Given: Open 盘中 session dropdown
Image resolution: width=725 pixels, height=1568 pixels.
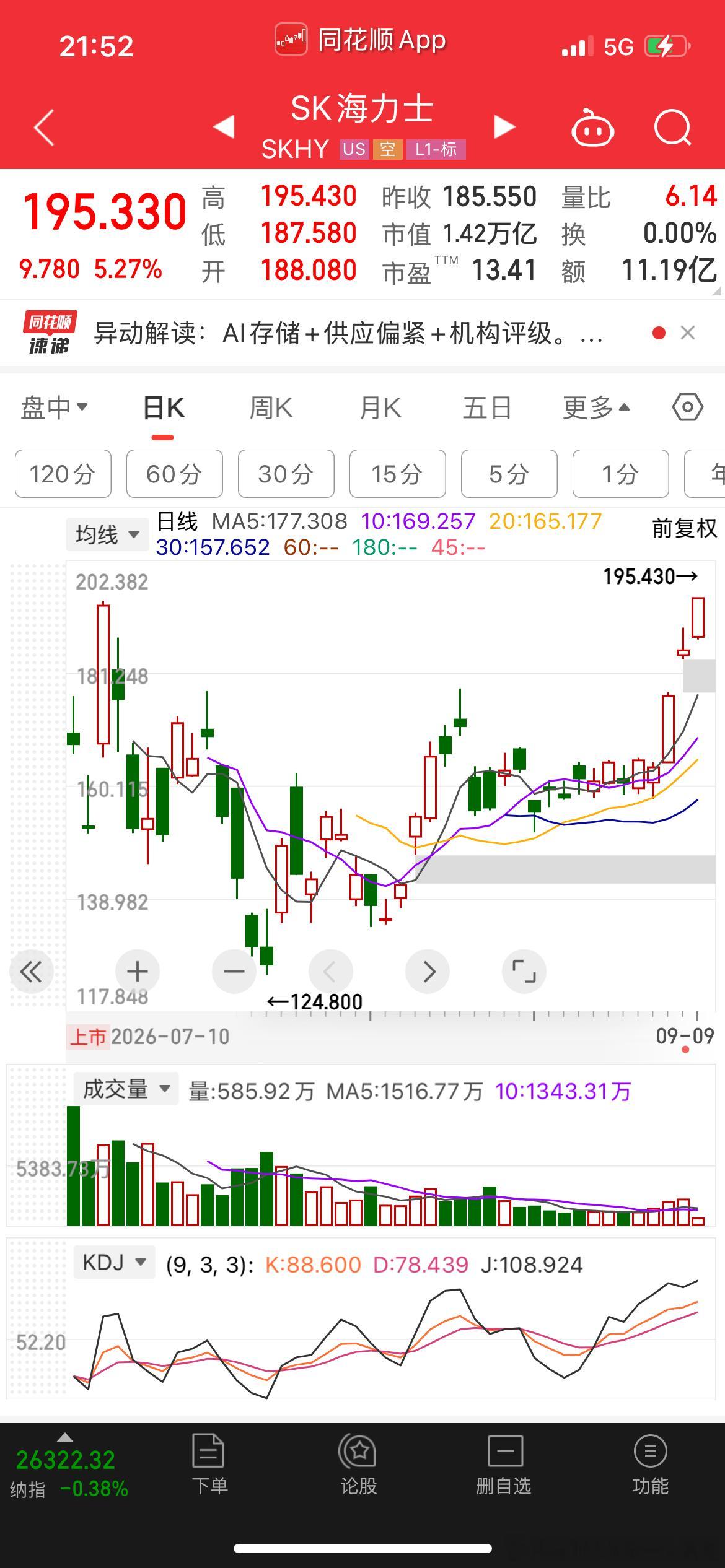Looking at the screenshot, I should [x=54, y=407].
